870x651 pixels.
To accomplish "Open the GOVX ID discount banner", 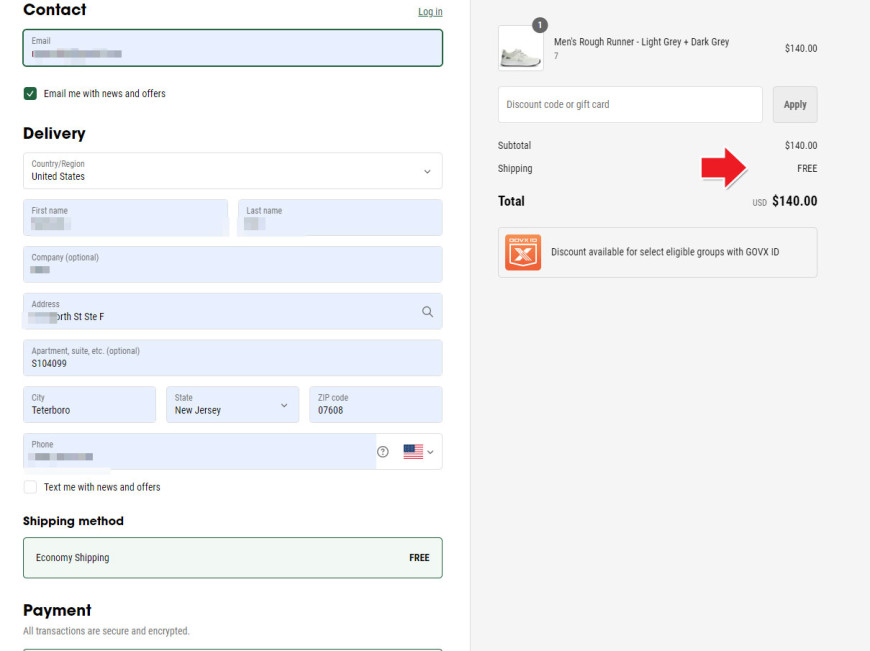I will tap(657, 252).
